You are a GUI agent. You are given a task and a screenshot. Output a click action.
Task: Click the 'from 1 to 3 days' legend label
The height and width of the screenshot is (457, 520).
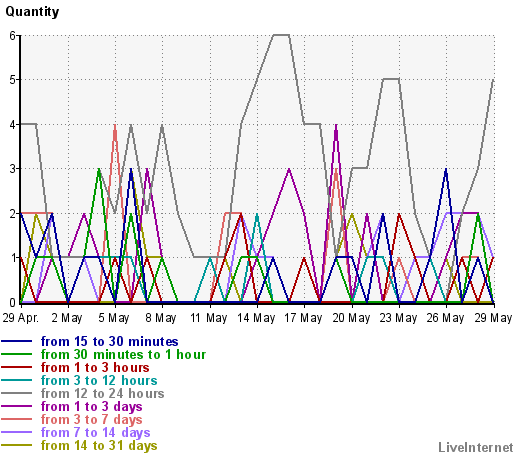point(92,407)
